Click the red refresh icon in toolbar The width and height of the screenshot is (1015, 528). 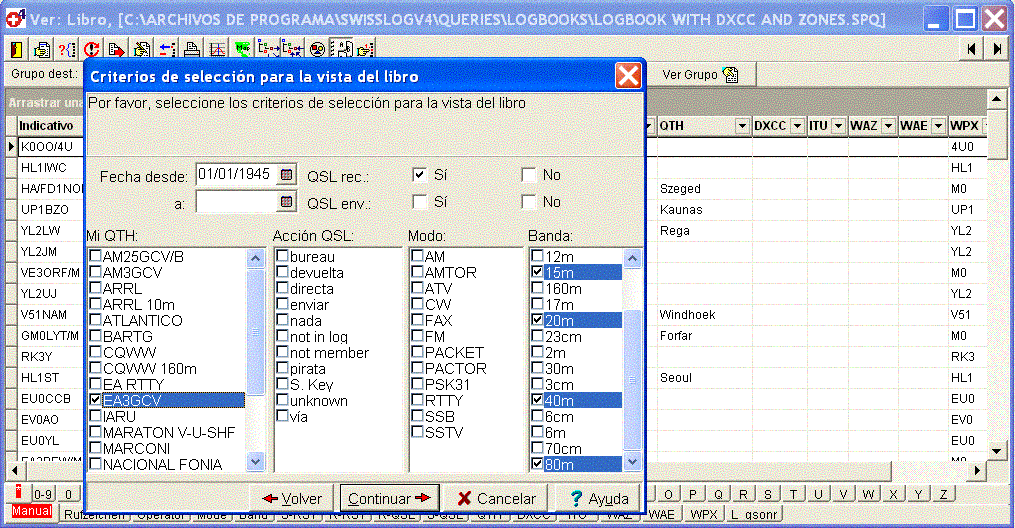tap(92, 49)
